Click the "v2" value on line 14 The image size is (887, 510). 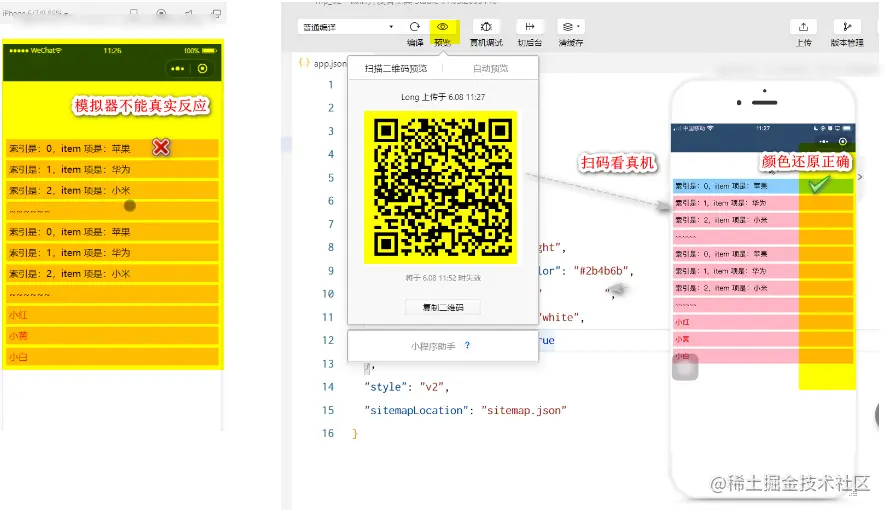coord(432,387)
